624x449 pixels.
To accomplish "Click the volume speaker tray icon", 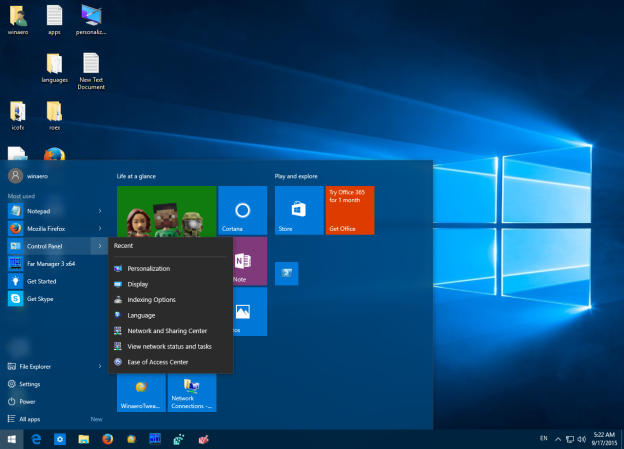I will pos(581,439).
